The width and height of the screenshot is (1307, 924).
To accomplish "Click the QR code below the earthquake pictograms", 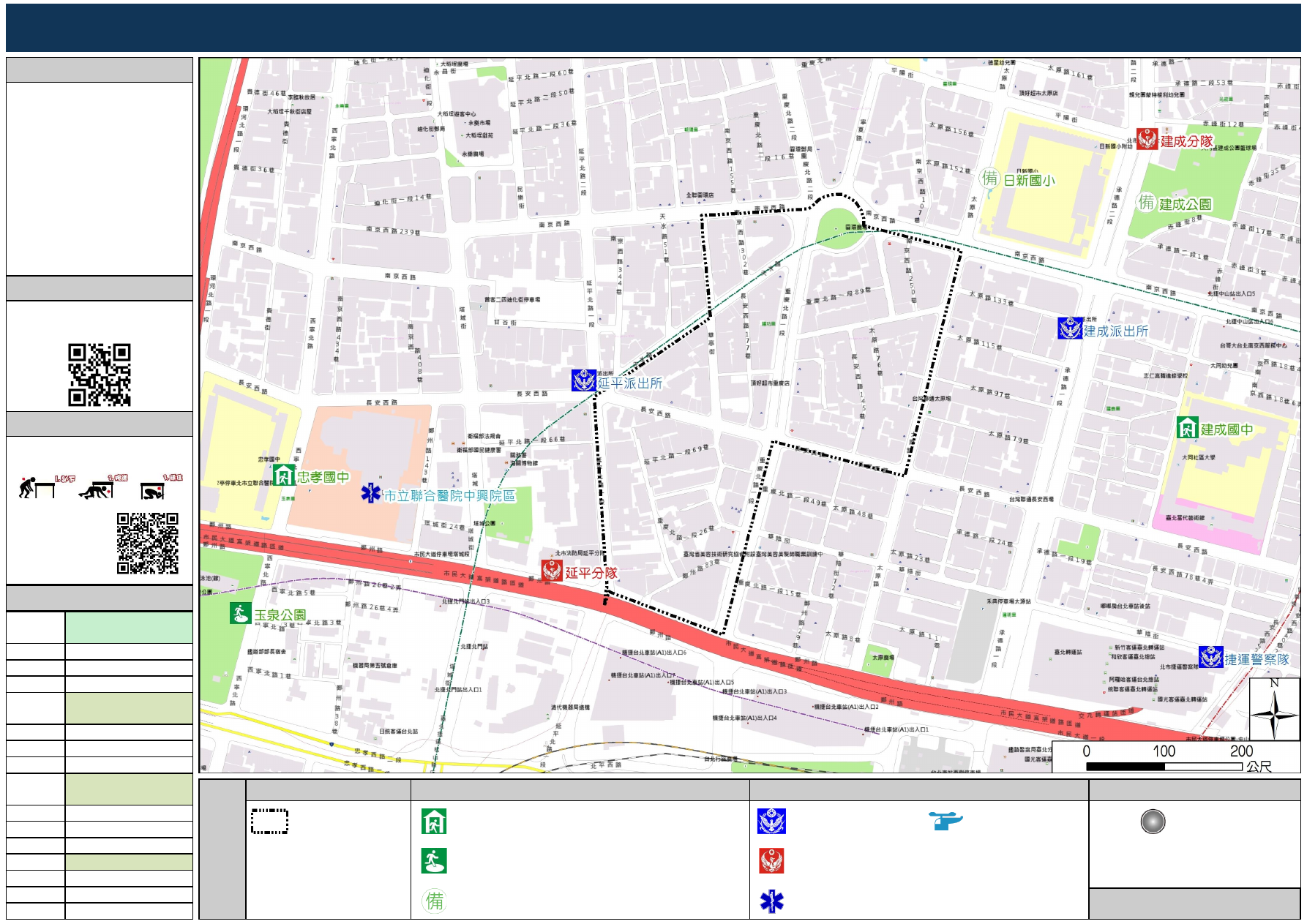I will click(x=148, y=543).
